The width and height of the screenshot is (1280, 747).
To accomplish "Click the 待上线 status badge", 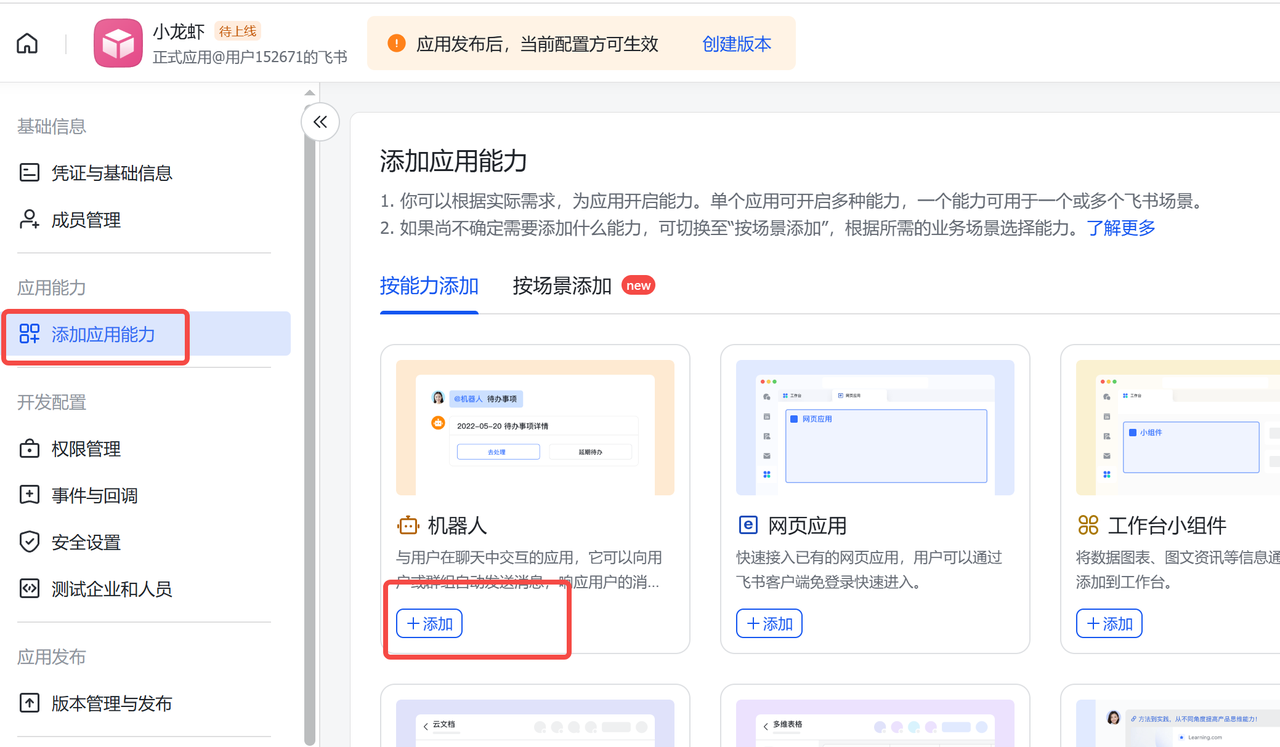I will [x=238, y=32].
